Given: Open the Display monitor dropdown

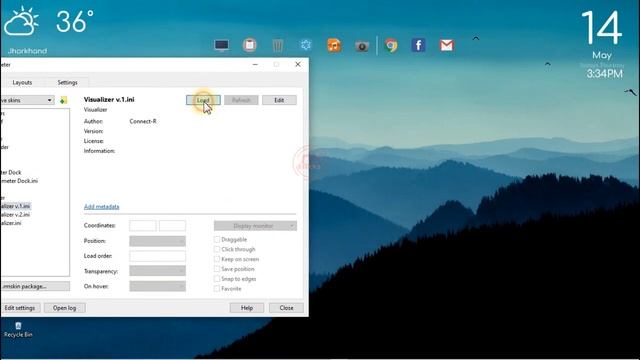Looking at the screenshot, I should tap(255, 226).
